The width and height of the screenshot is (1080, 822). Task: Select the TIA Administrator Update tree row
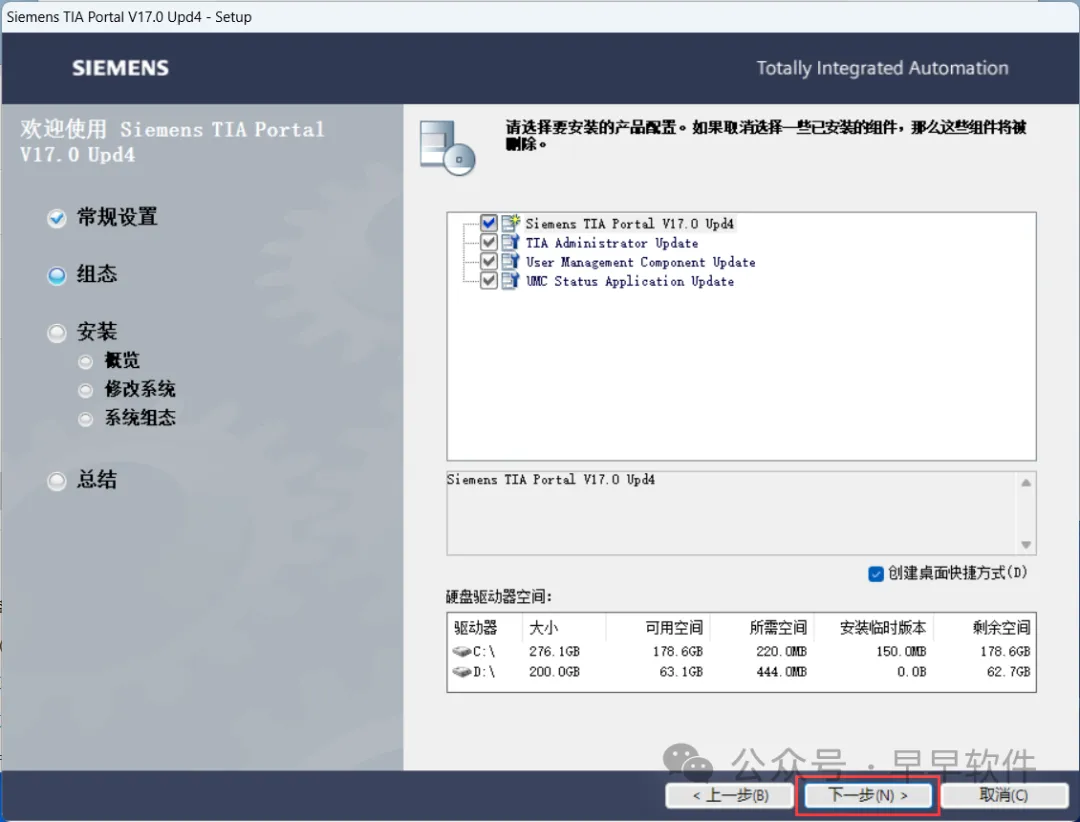pyautogui.click(x=612, y=243)
